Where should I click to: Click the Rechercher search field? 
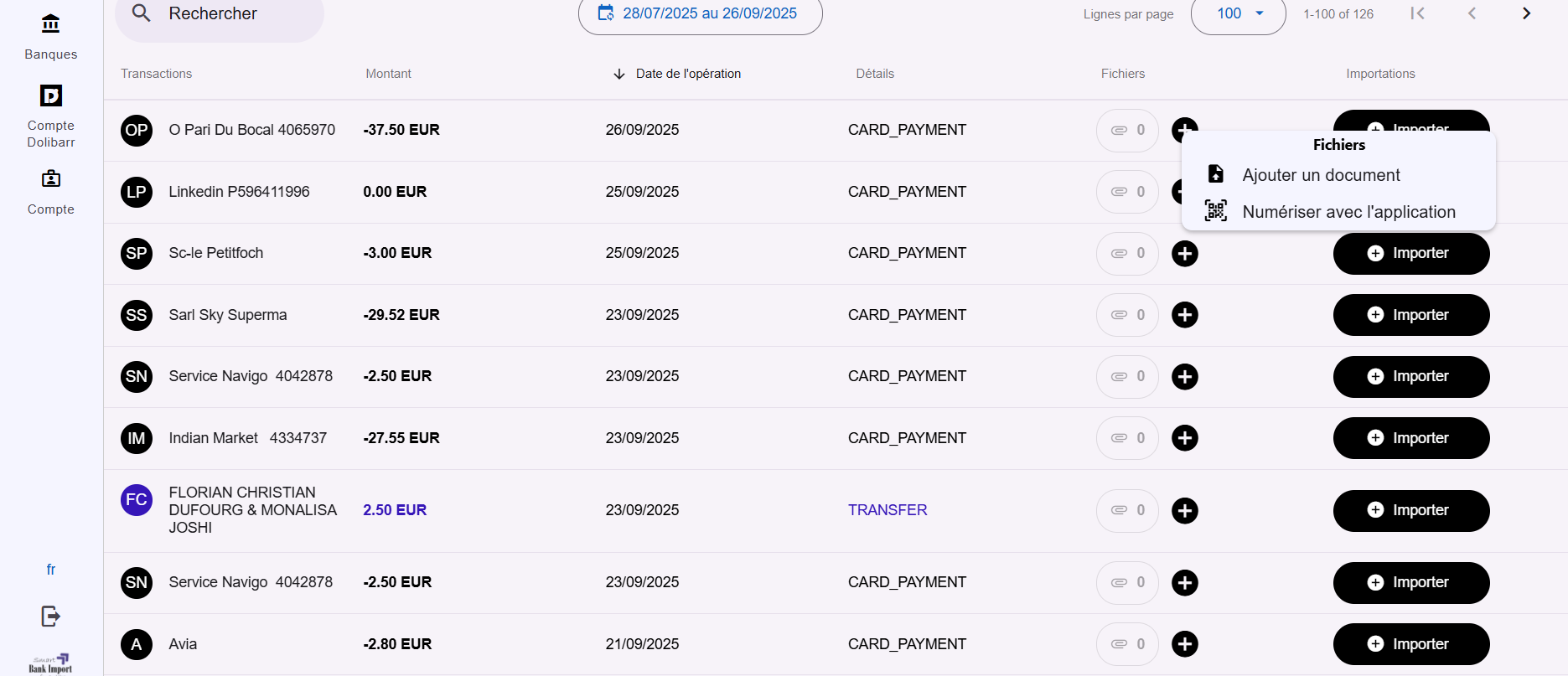(x=226, y=14)
